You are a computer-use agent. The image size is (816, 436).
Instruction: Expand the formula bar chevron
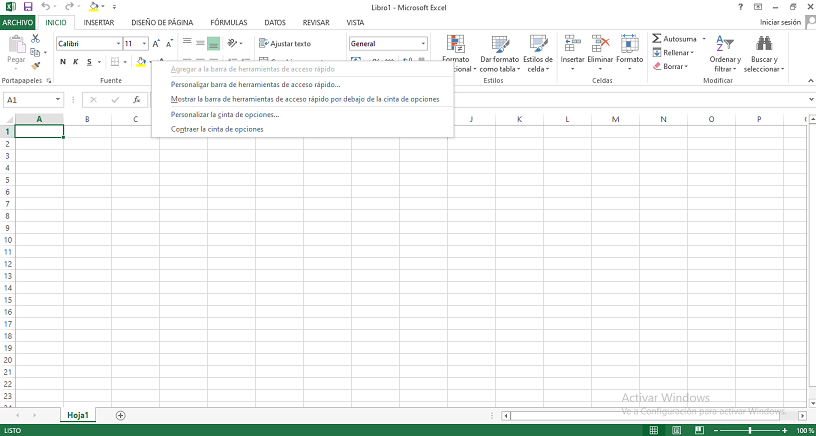tap(811, 99)
